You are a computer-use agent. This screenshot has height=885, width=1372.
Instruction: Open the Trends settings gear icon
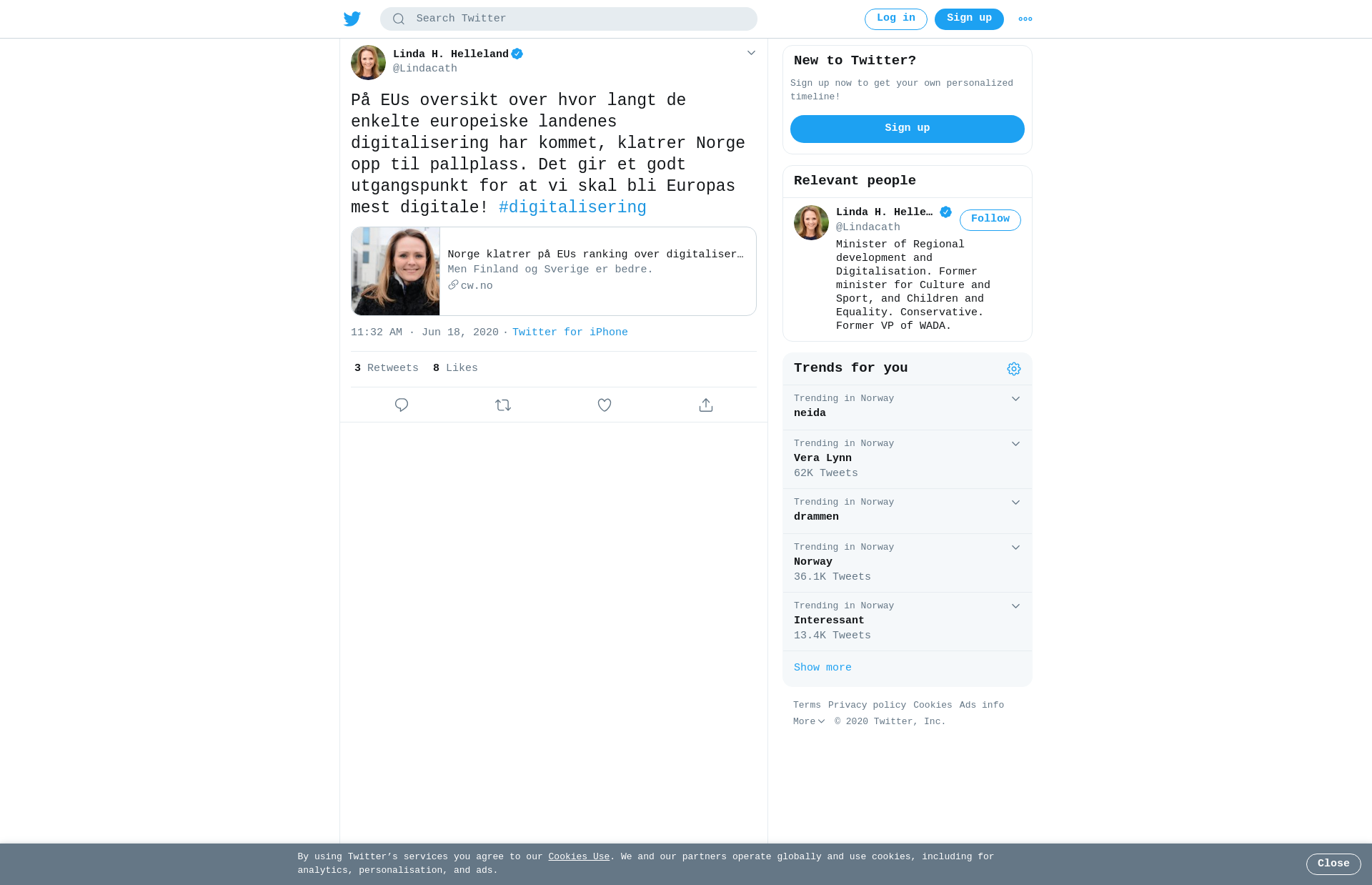[x=1014, y=369]
